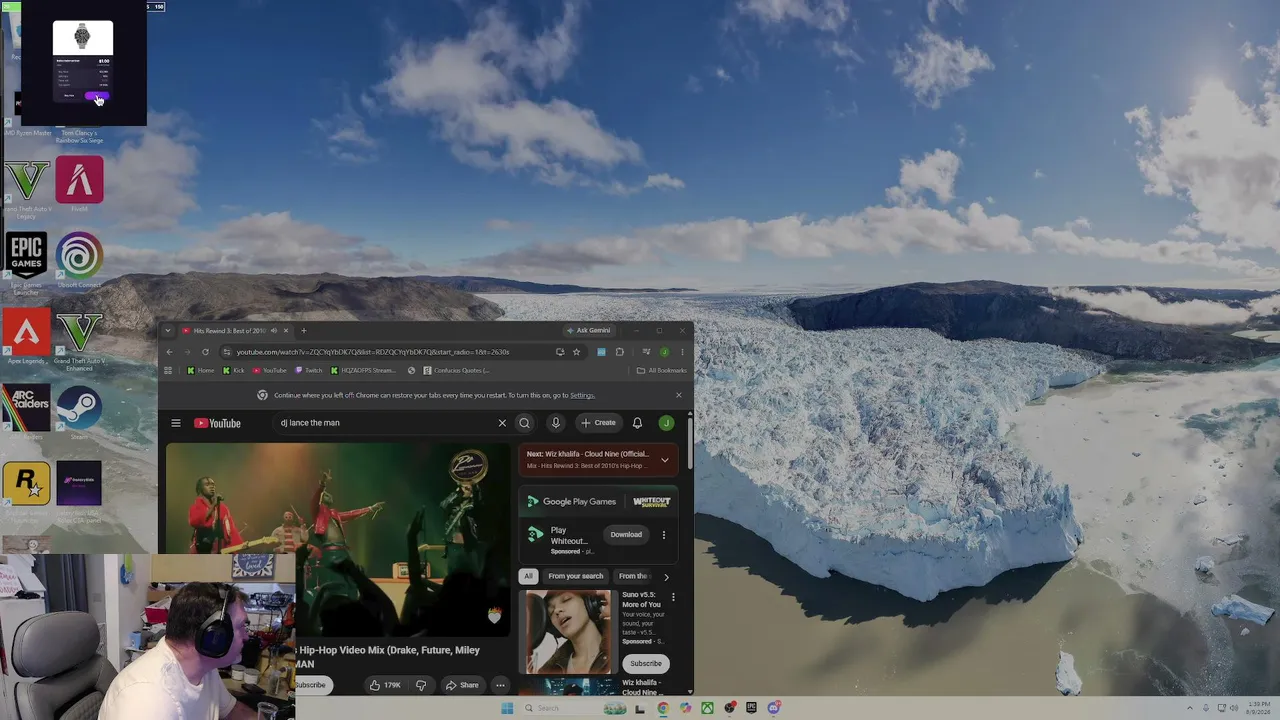Open options for the Suno v5.5 ad

pyautogui.click(x=673, y=598)
